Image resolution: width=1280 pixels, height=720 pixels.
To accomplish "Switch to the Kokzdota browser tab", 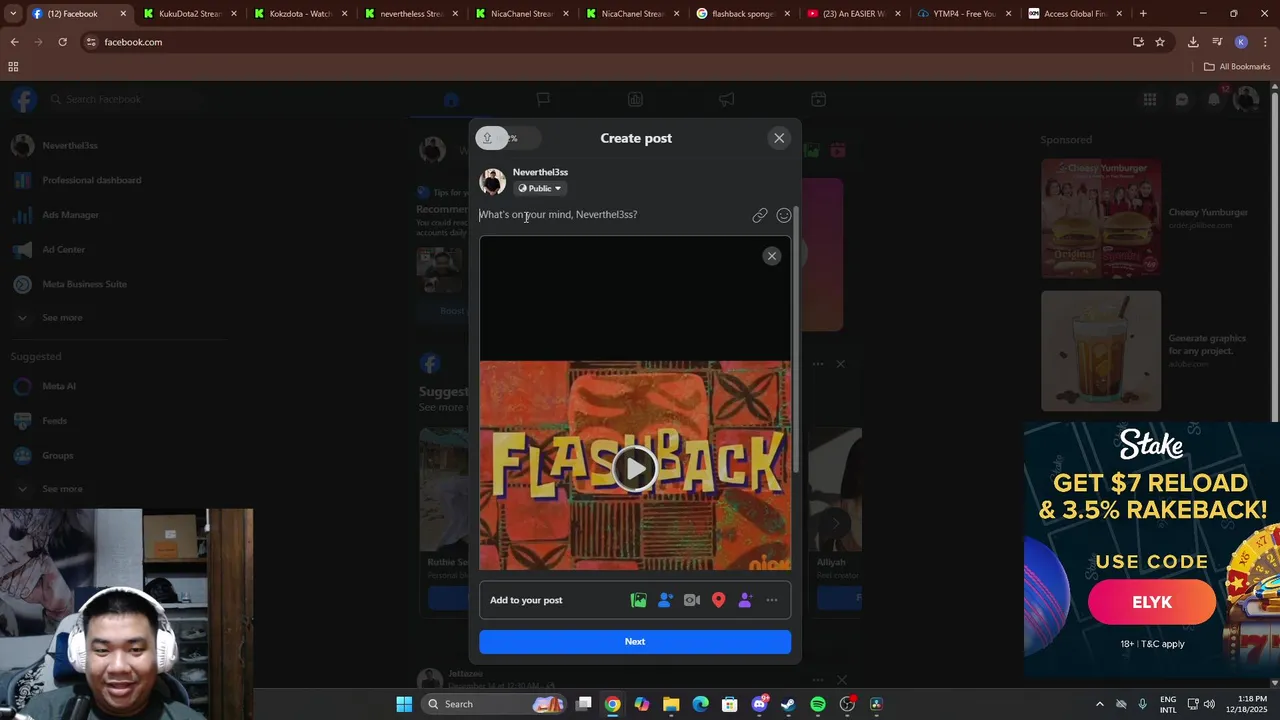I will click(300, 14).
